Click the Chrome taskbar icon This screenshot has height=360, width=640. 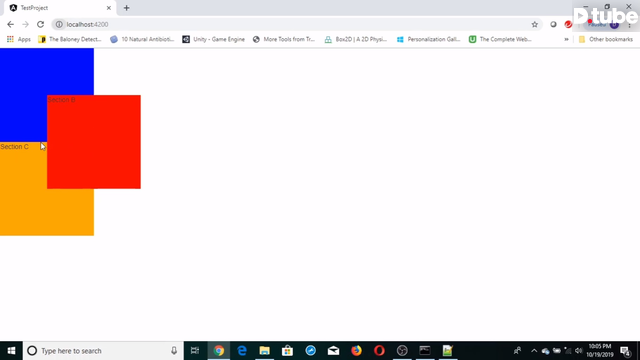pos(219,351)
